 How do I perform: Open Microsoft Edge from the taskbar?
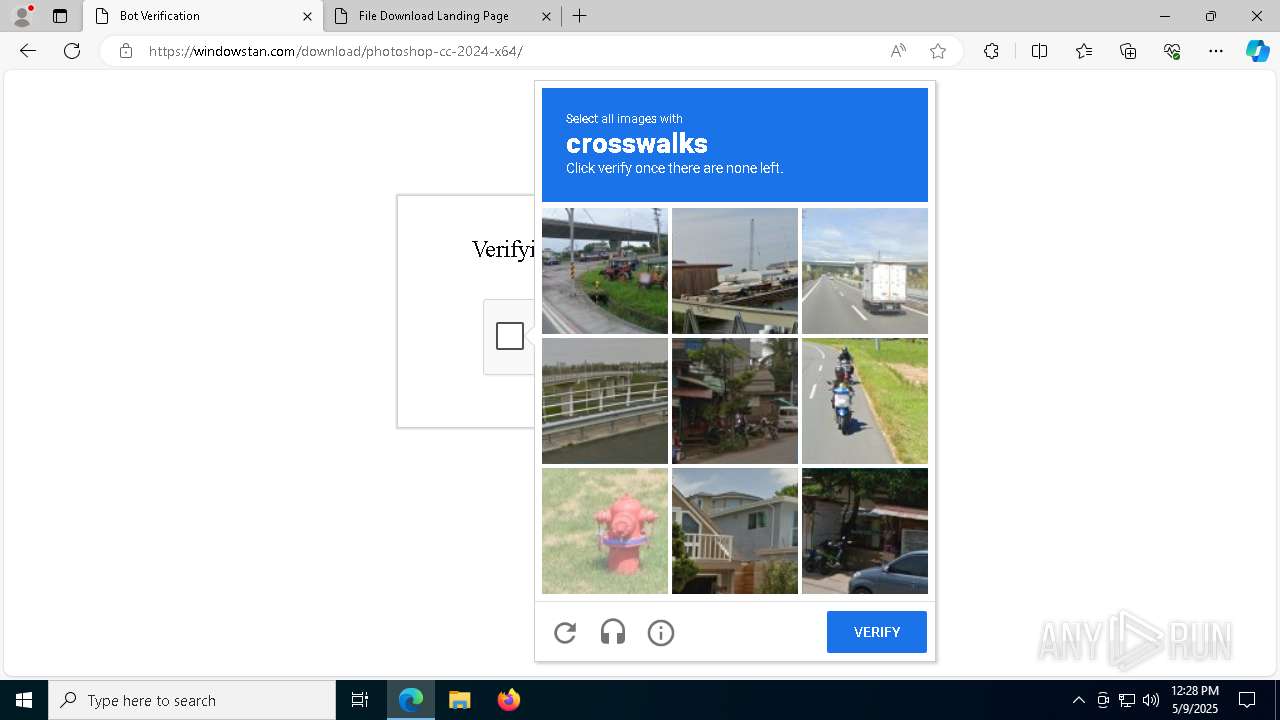pyautogui.click(x=411, y=700)
